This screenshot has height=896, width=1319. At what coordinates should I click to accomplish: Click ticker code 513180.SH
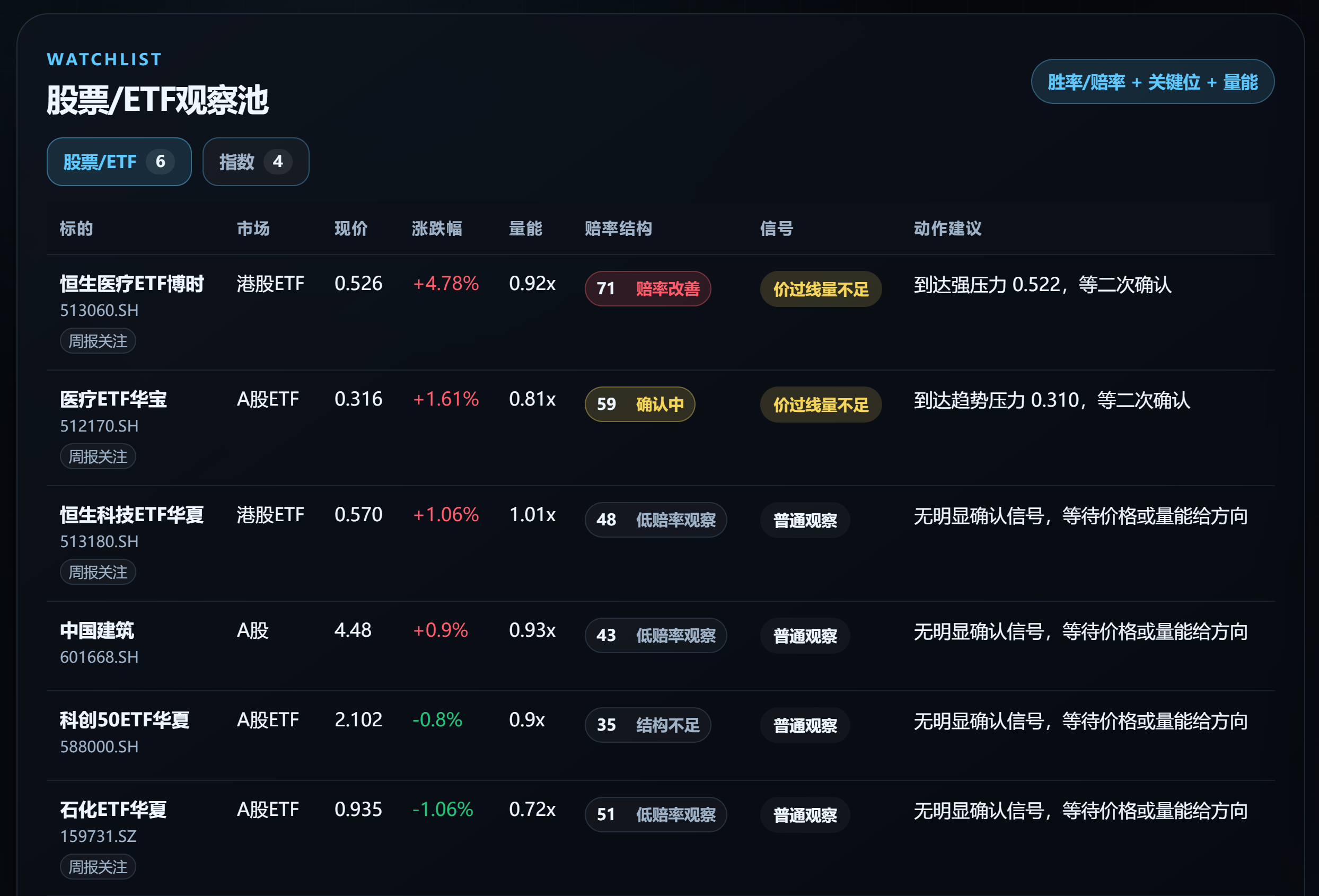coord(99,541)
